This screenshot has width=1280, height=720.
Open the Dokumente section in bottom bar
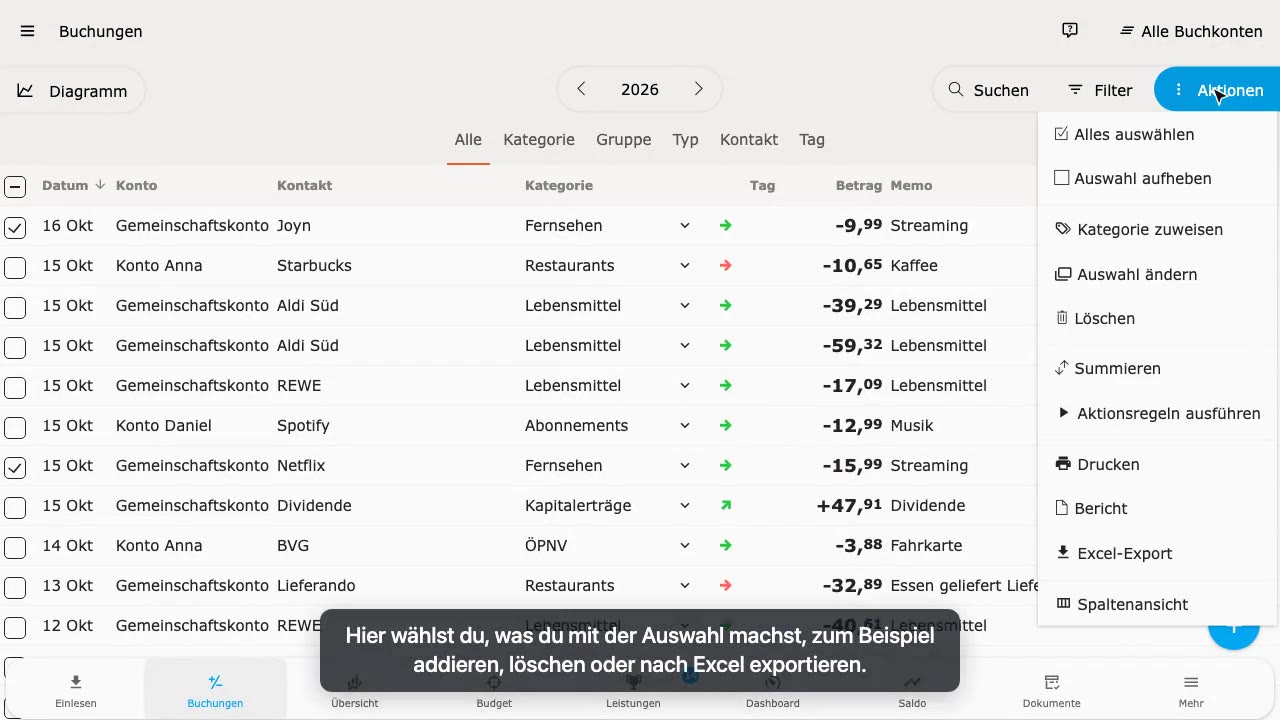[x=1052, y=690]
